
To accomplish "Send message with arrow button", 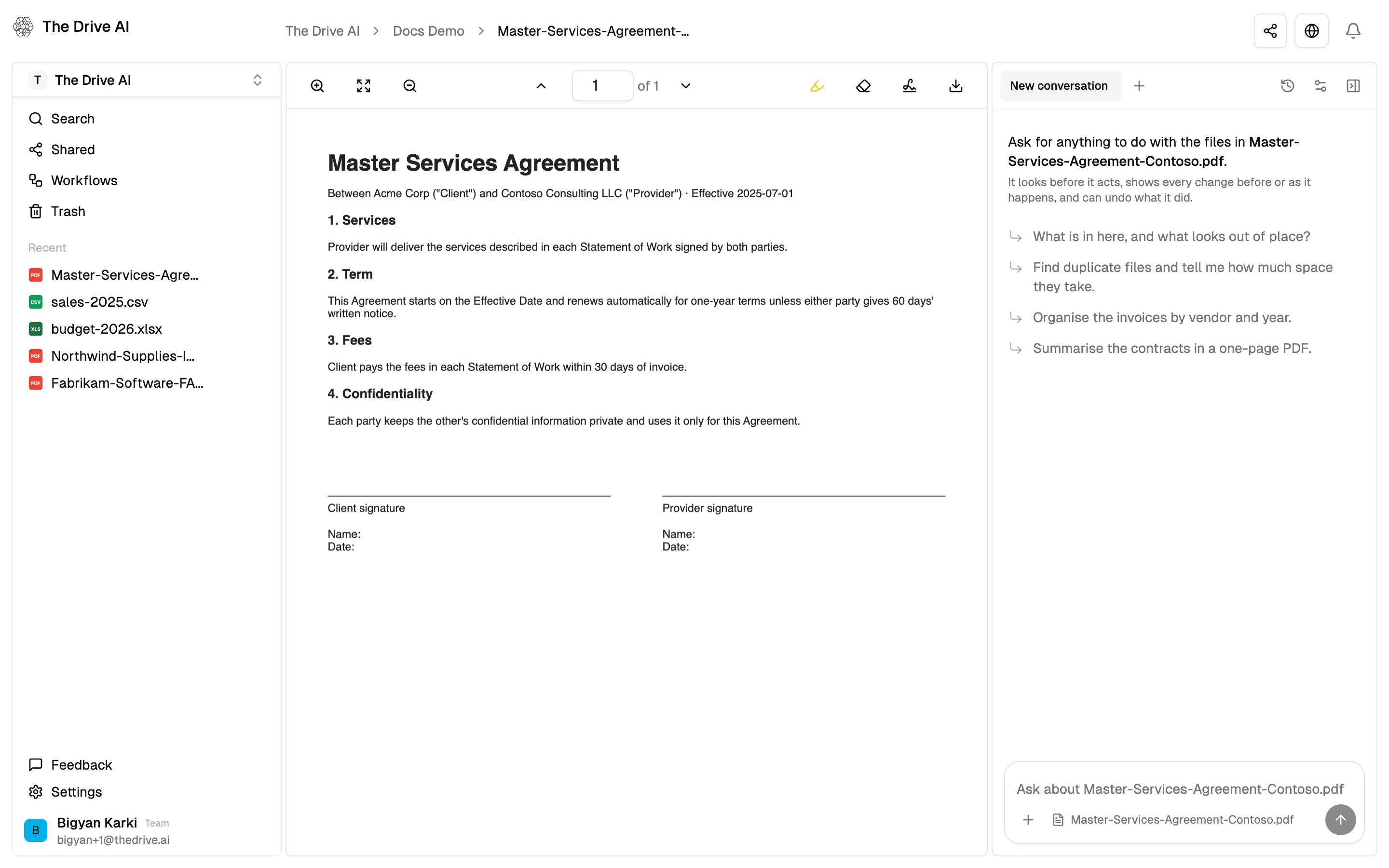I will point(1340,820).
